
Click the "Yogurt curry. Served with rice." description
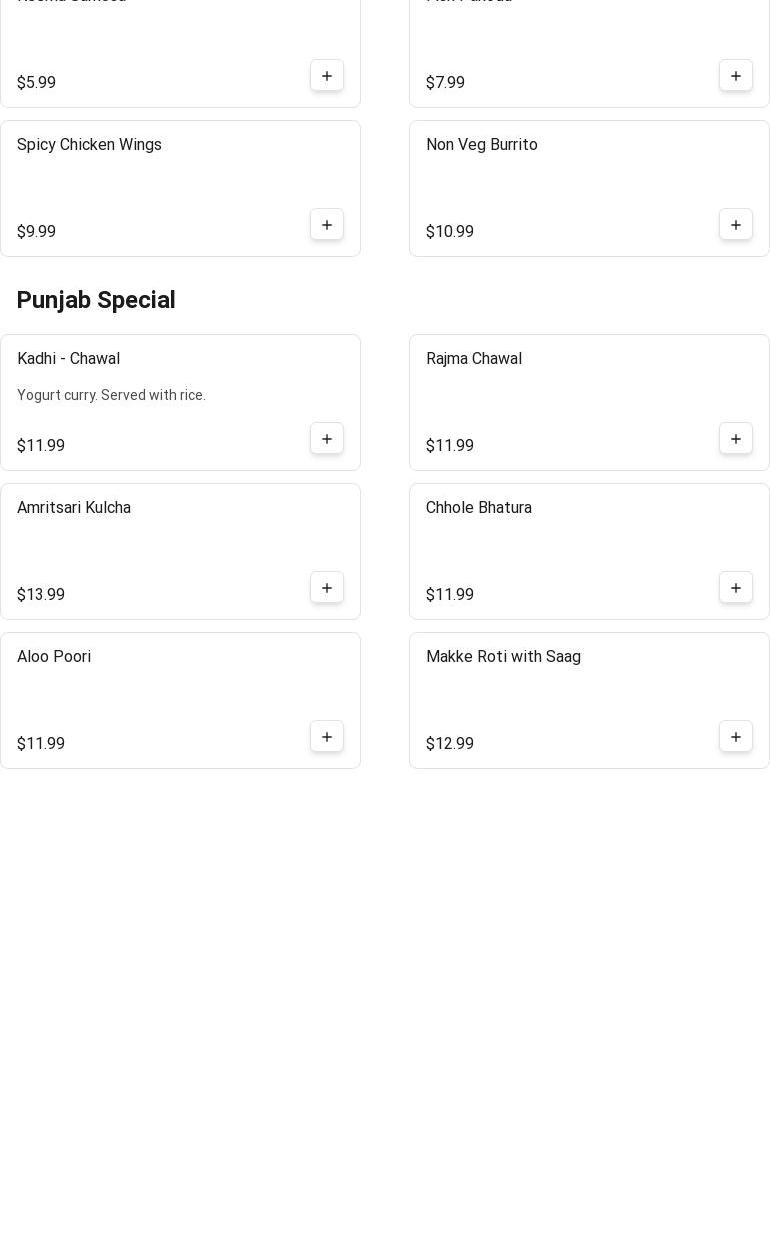point(111,395)
